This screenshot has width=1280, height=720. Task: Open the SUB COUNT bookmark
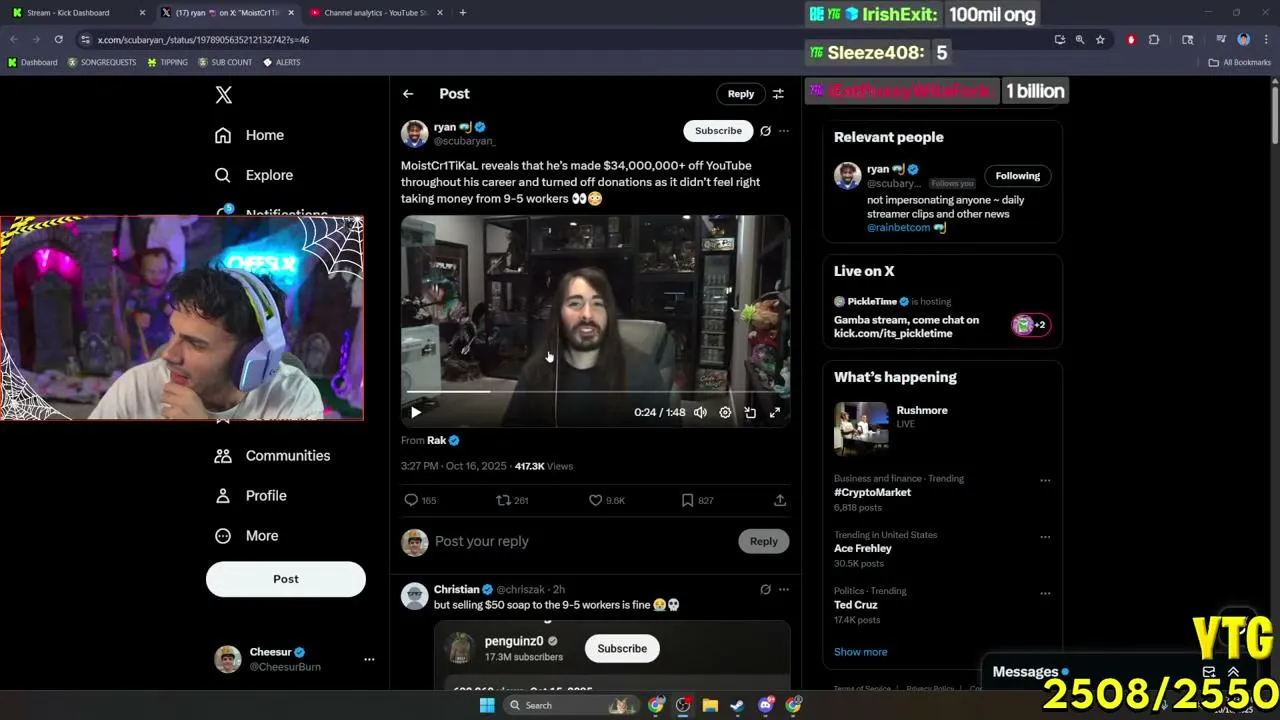(x=225, y=62)
